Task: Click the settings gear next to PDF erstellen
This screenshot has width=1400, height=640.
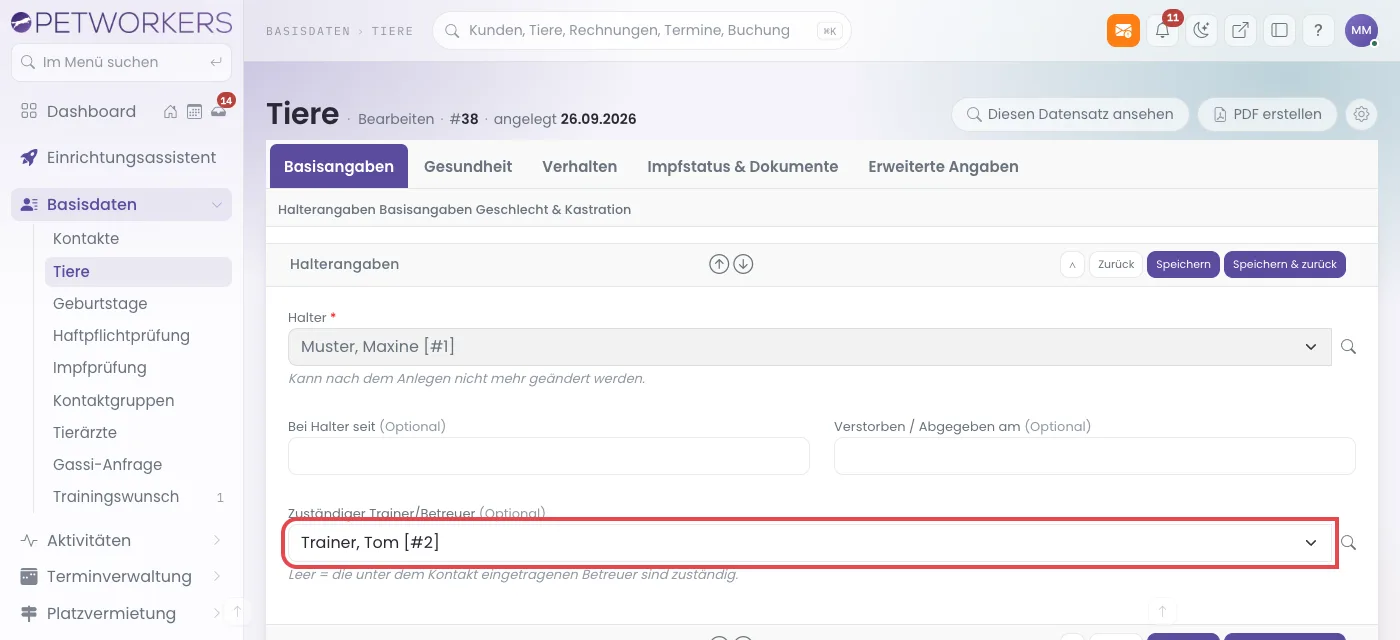Action: (x=1361, y=114)
